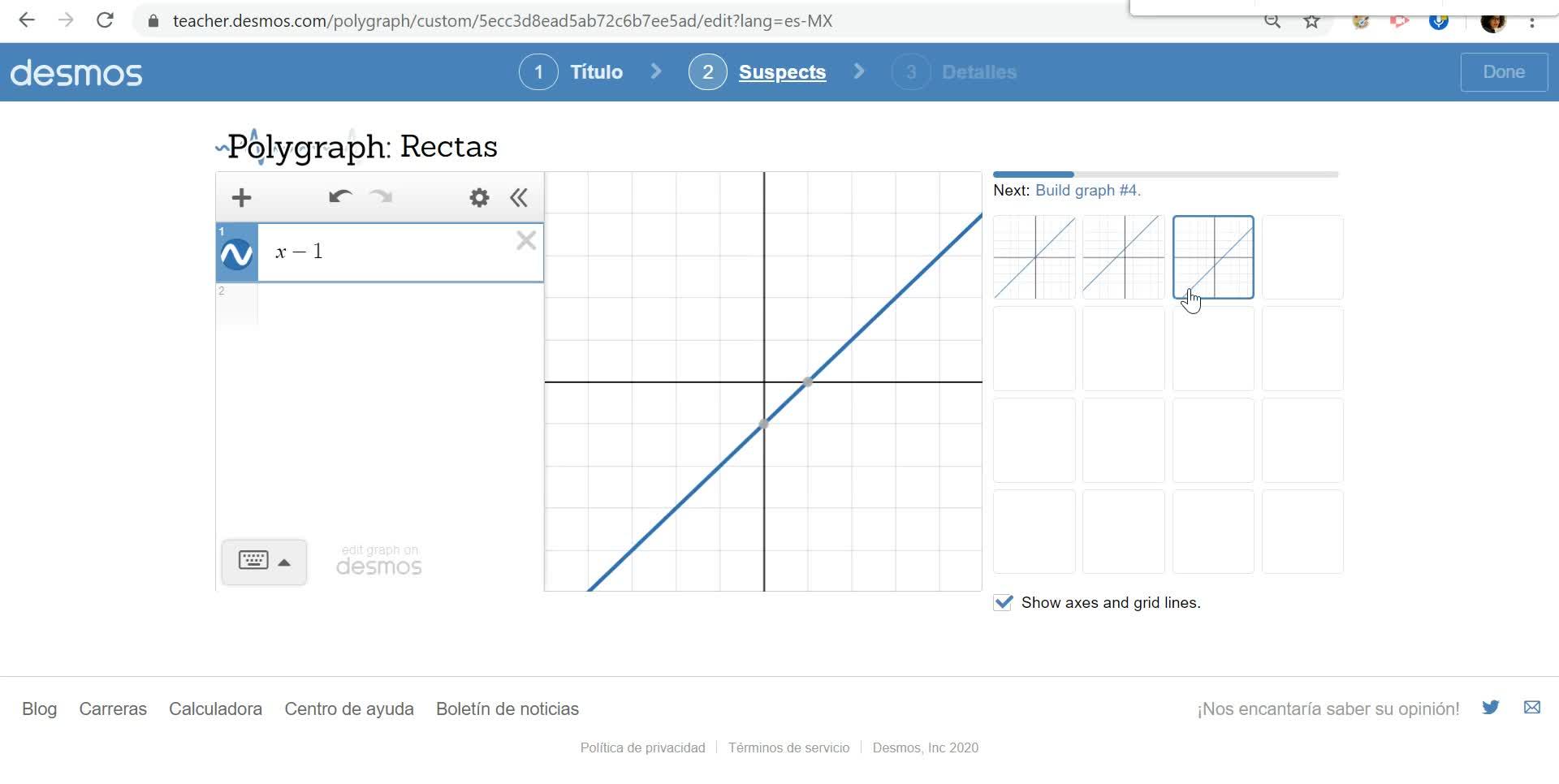
Task: Open the Twitter link icon
Action: 1490,708
